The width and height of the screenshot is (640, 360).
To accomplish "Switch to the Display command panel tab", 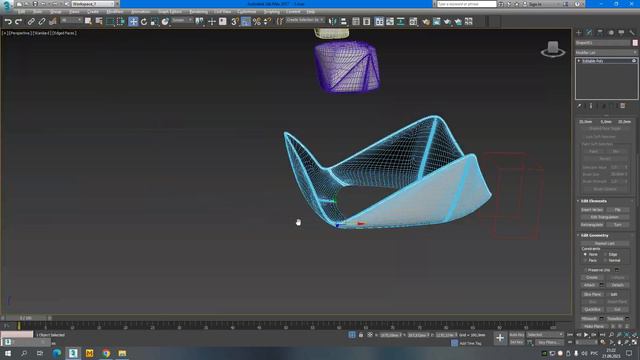I will tap(621, 32).
